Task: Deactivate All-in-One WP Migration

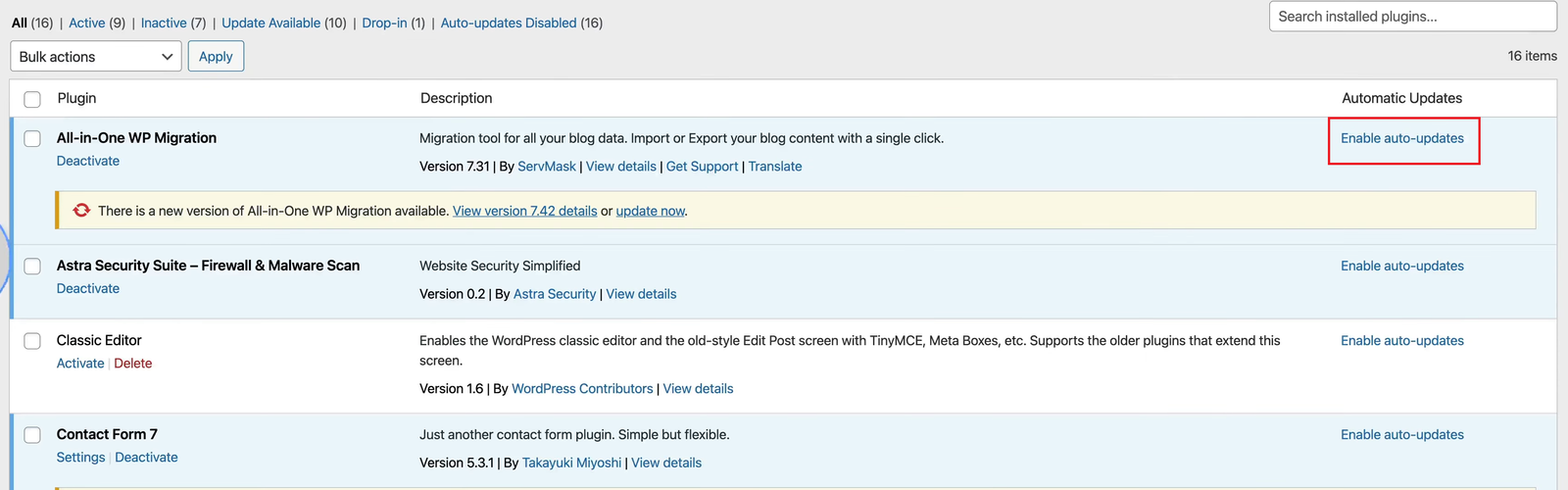Action: [88, 161]
